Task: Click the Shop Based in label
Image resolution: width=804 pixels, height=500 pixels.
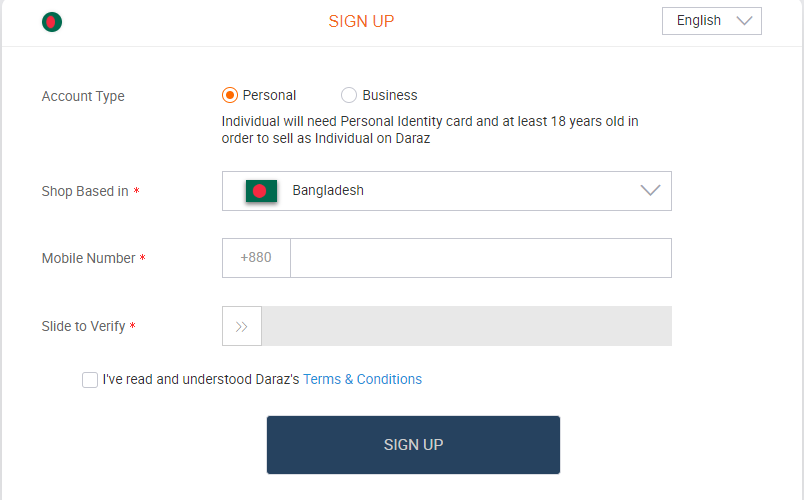Action: (85, 192)
